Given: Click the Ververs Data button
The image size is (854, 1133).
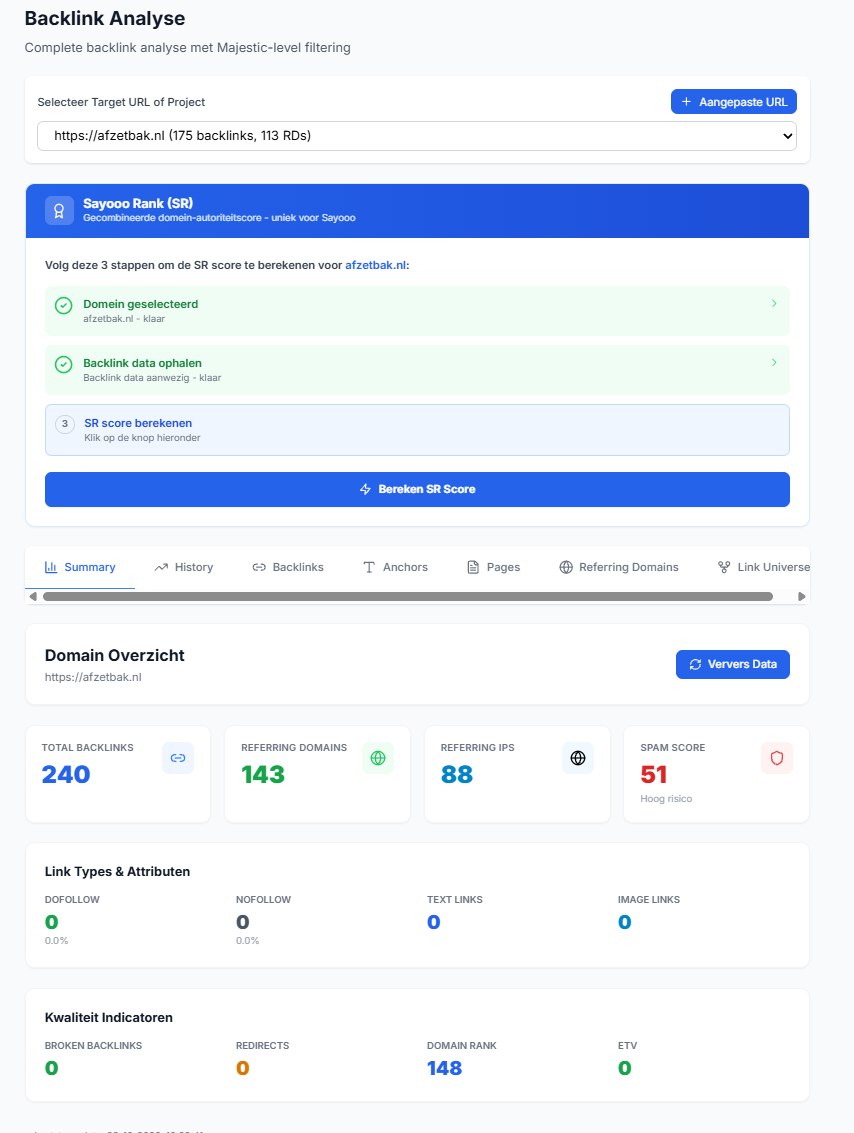Looking at the screenshot, I should click(x=733, y=664).
